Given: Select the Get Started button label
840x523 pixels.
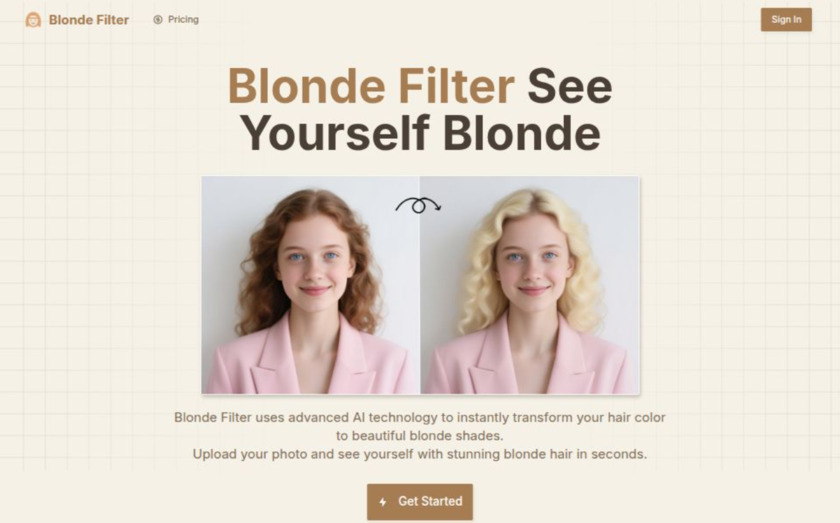Looking at the screenshot, I should pyautogui.click(x=430, y=501).
